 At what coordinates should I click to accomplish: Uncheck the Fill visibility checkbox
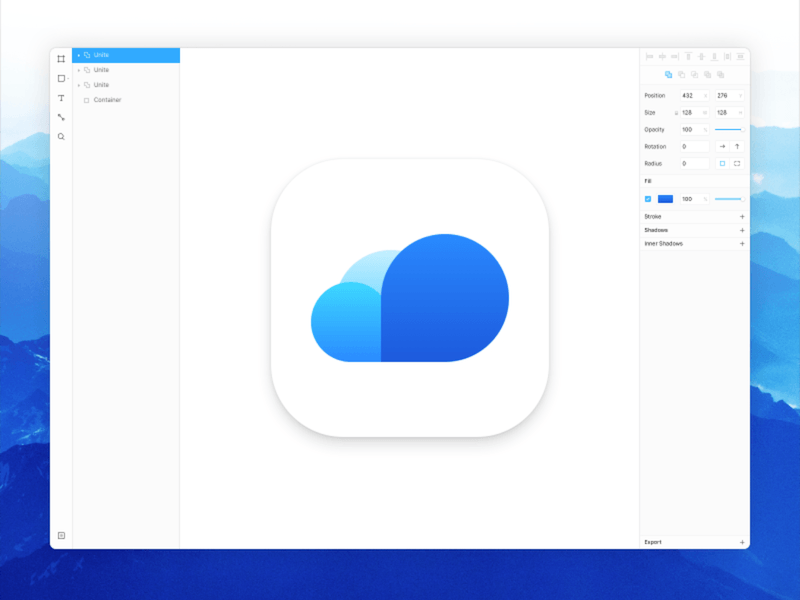647,199
